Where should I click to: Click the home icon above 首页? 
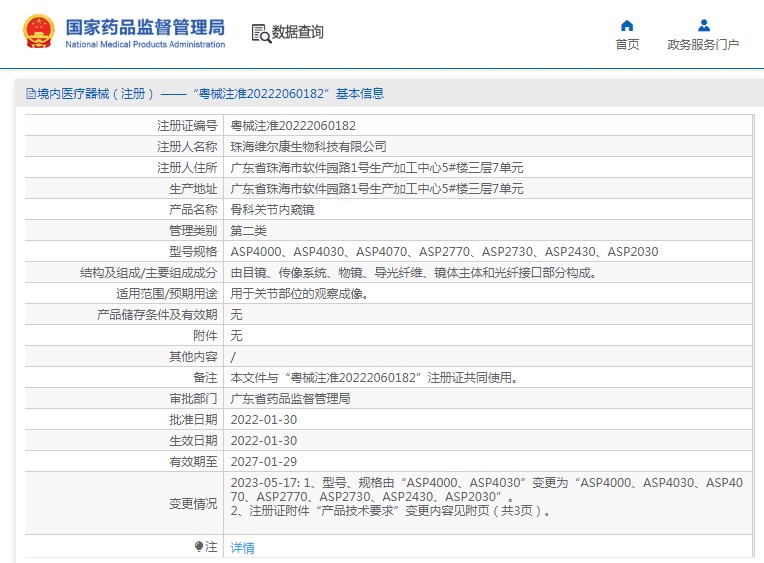tap(627, 25)
